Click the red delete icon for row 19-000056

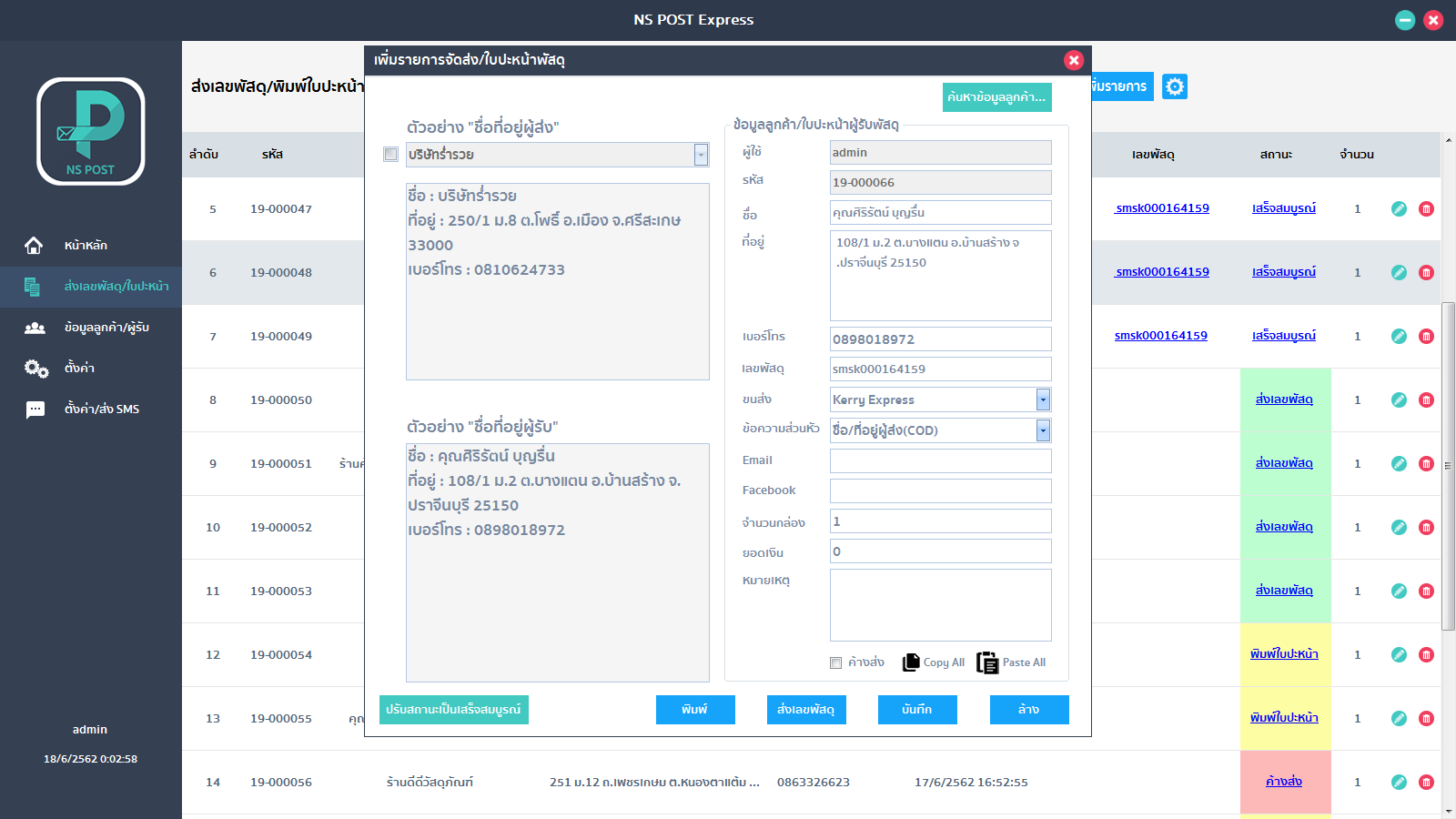click(x=1426, y=782)
